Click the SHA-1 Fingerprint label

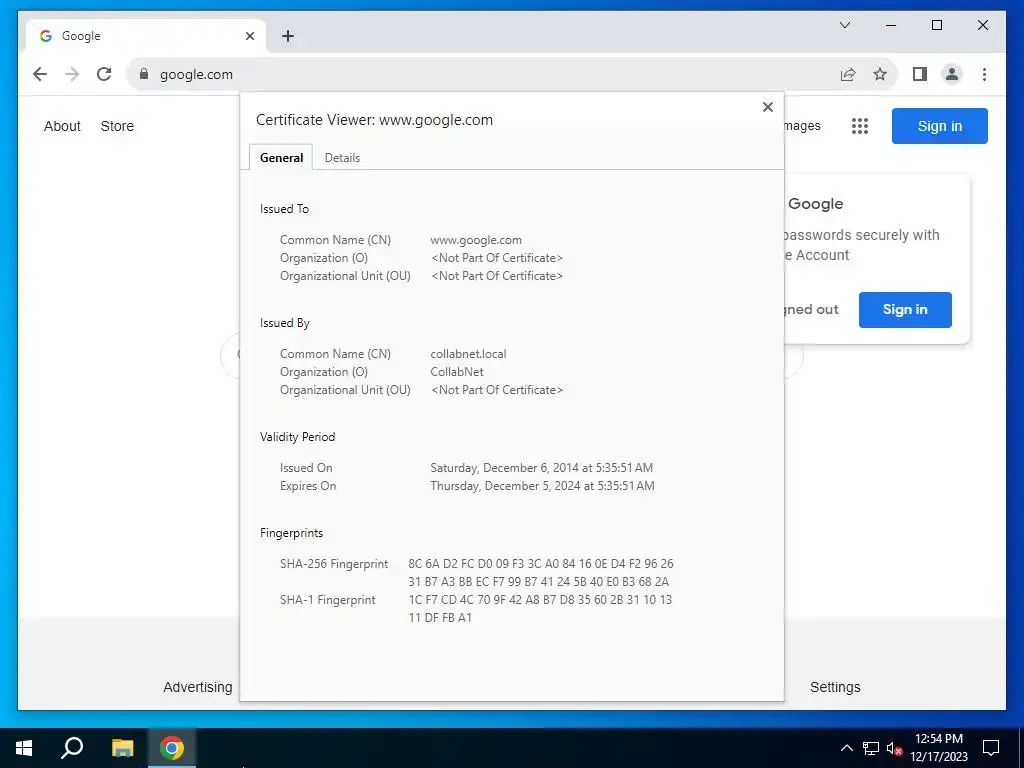point(327,600)
